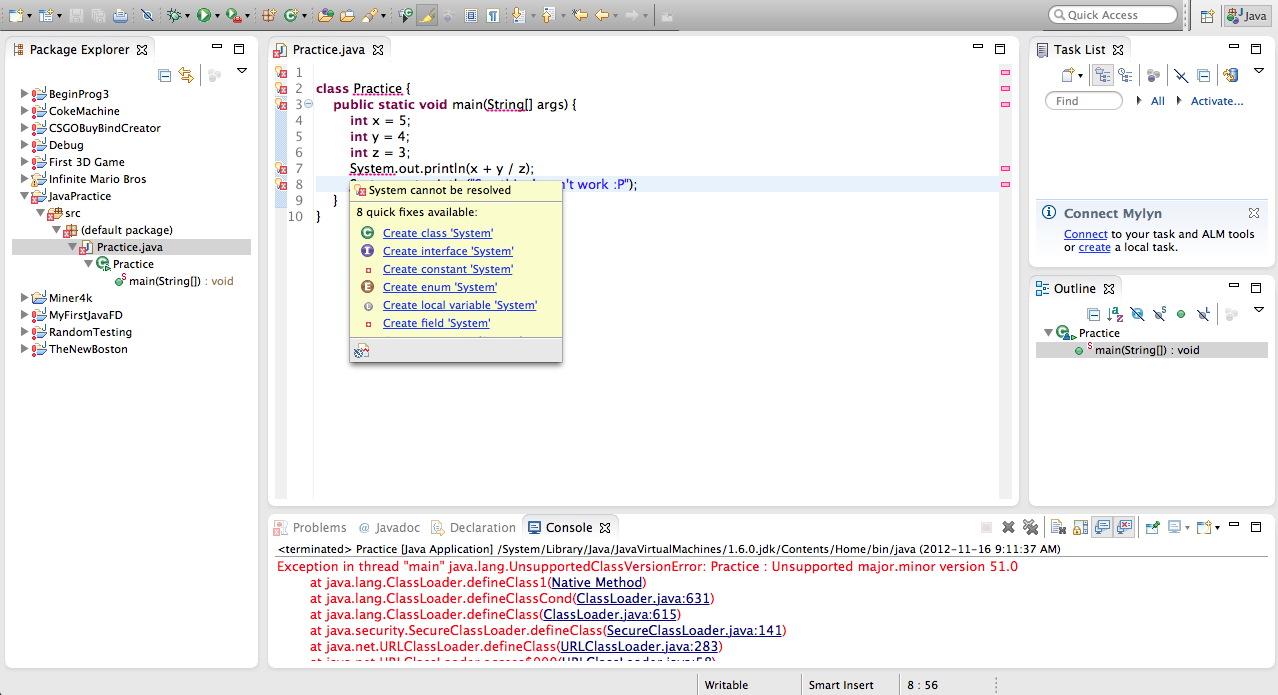Switch to the Problems tab
This screenshot has height=695, width=1278.
point(310,527)
